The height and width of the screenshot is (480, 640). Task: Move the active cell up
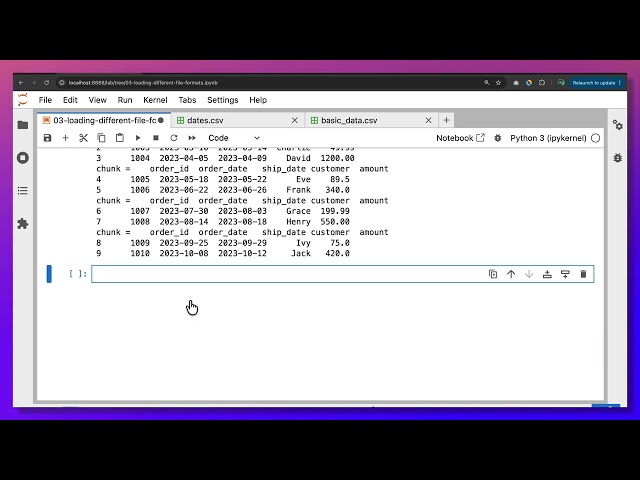click(511, 274)
